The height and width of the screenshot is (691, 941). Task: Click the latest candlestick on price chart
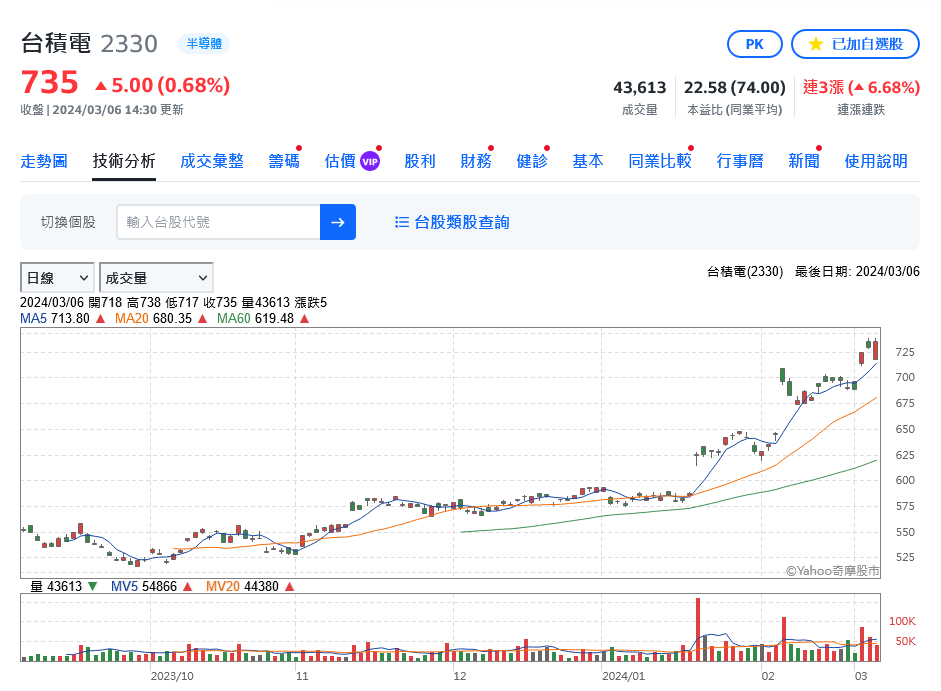(x=876, y=349)
